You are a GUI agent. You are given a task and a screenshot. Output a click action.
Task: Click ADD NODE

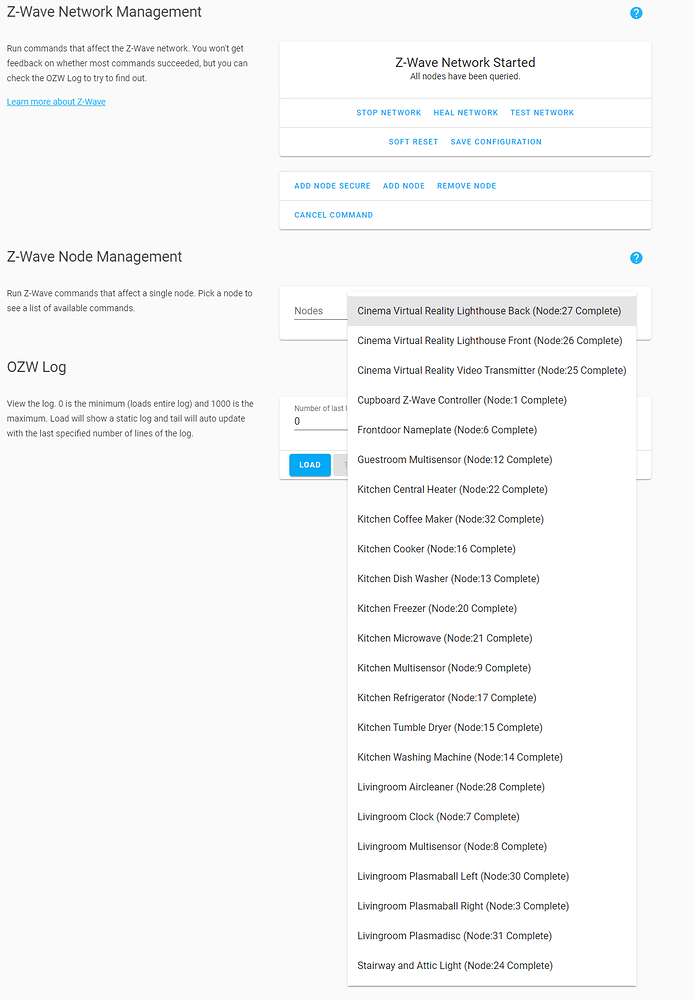[403, 185]
